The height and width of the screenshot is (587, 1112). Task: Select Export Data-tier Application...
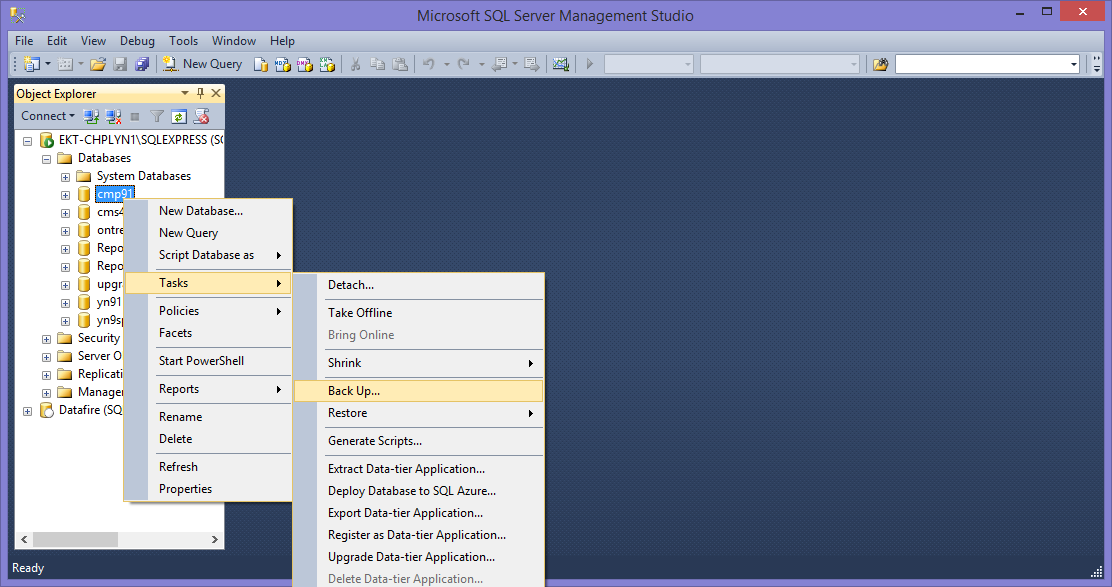pyautogui.click(x=418, y=513)
